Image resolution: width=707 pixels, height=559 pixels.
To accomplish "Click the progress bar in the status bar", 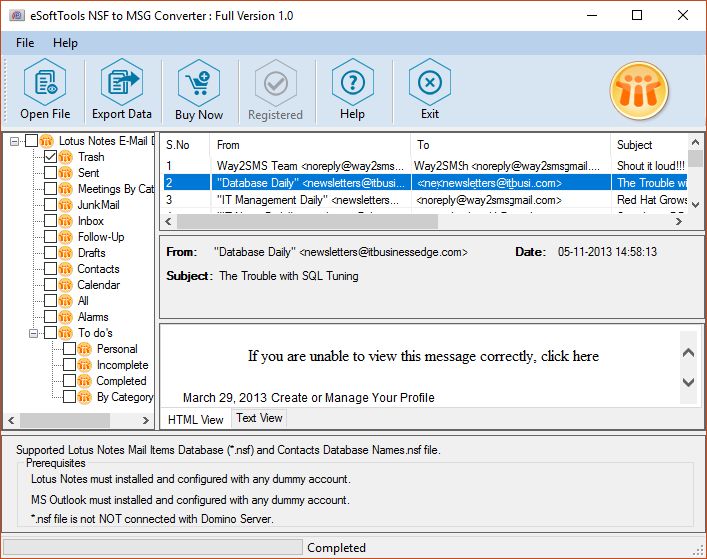I will [x=152, y=547].
